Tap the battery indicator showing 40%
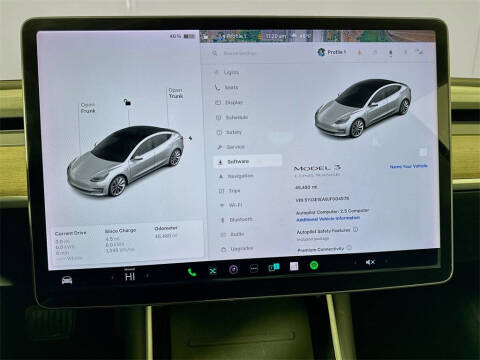Viewport: 480px width, 360px height. coord(183,36)
